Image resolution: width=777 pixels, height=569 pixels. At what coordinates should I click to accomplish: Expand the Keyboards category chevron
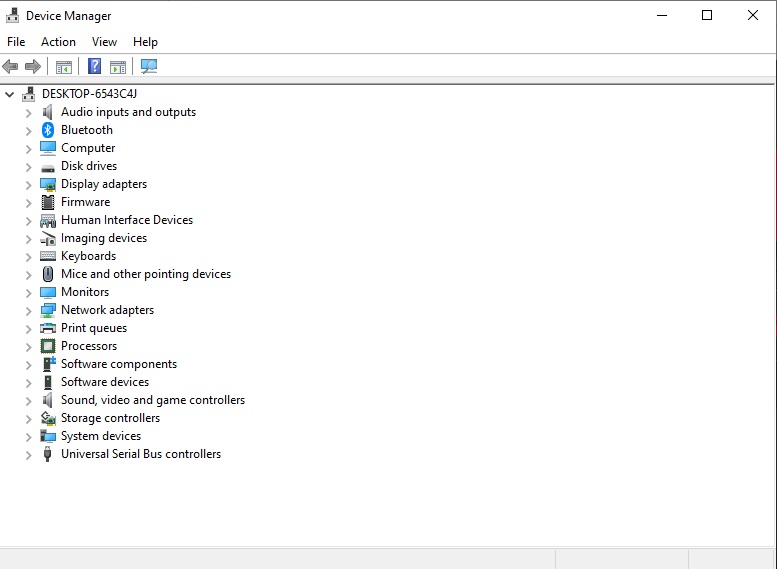(x=29, y=257)
